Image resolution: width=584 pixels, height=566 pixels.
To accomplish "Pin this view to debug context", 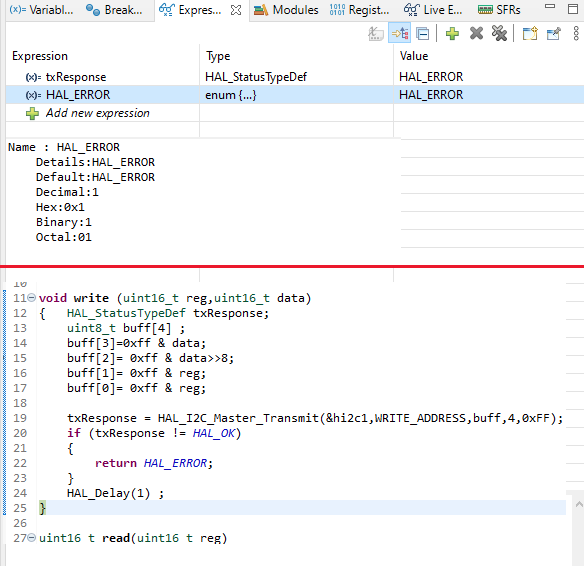I will 553,34.
